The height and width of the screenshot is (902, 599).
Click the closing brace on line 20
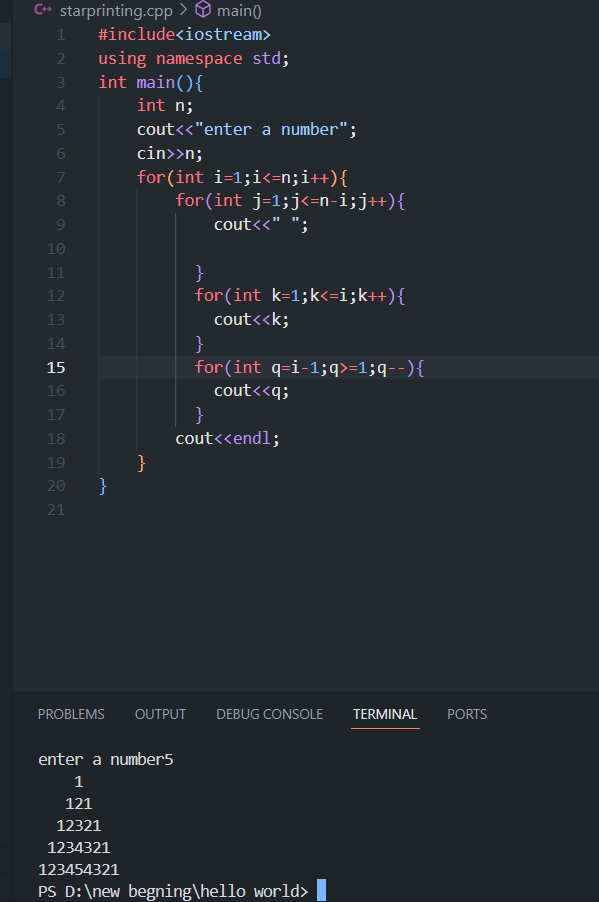103,486
